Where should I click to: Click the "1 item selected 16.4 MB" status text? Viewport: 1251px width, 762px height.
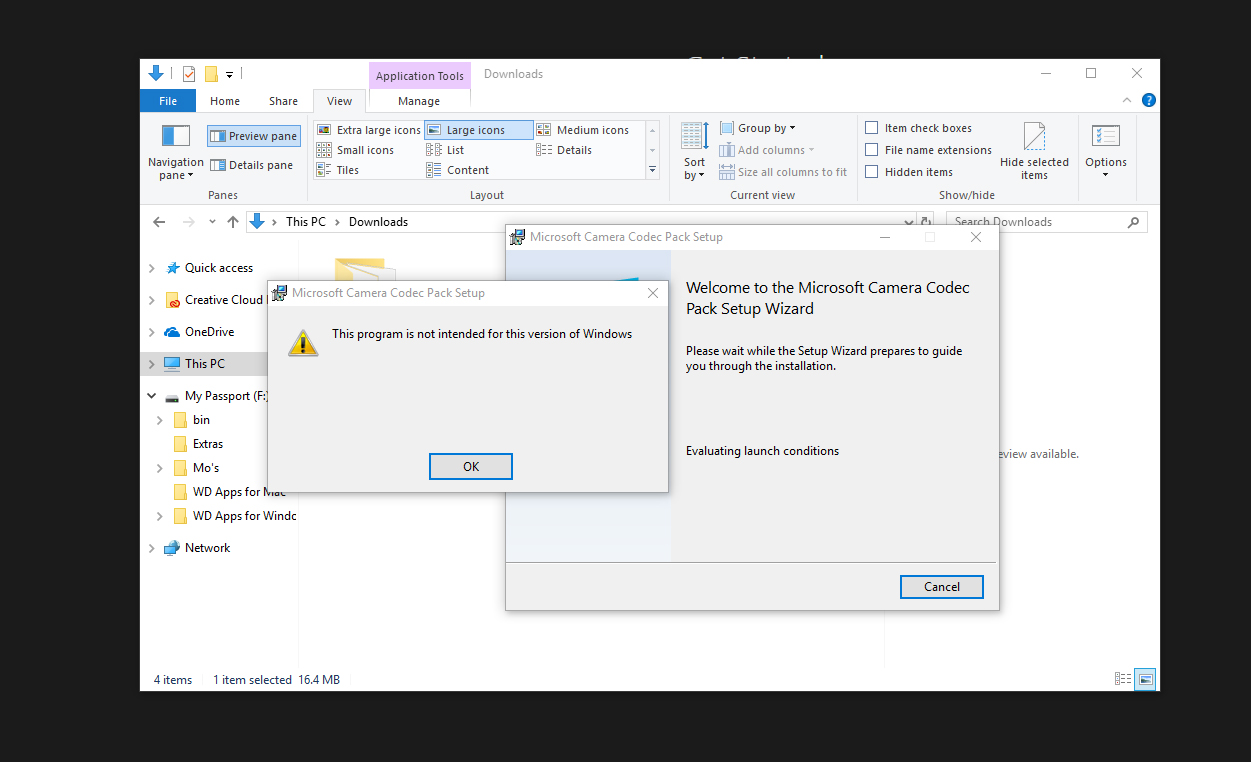[276, 680]
